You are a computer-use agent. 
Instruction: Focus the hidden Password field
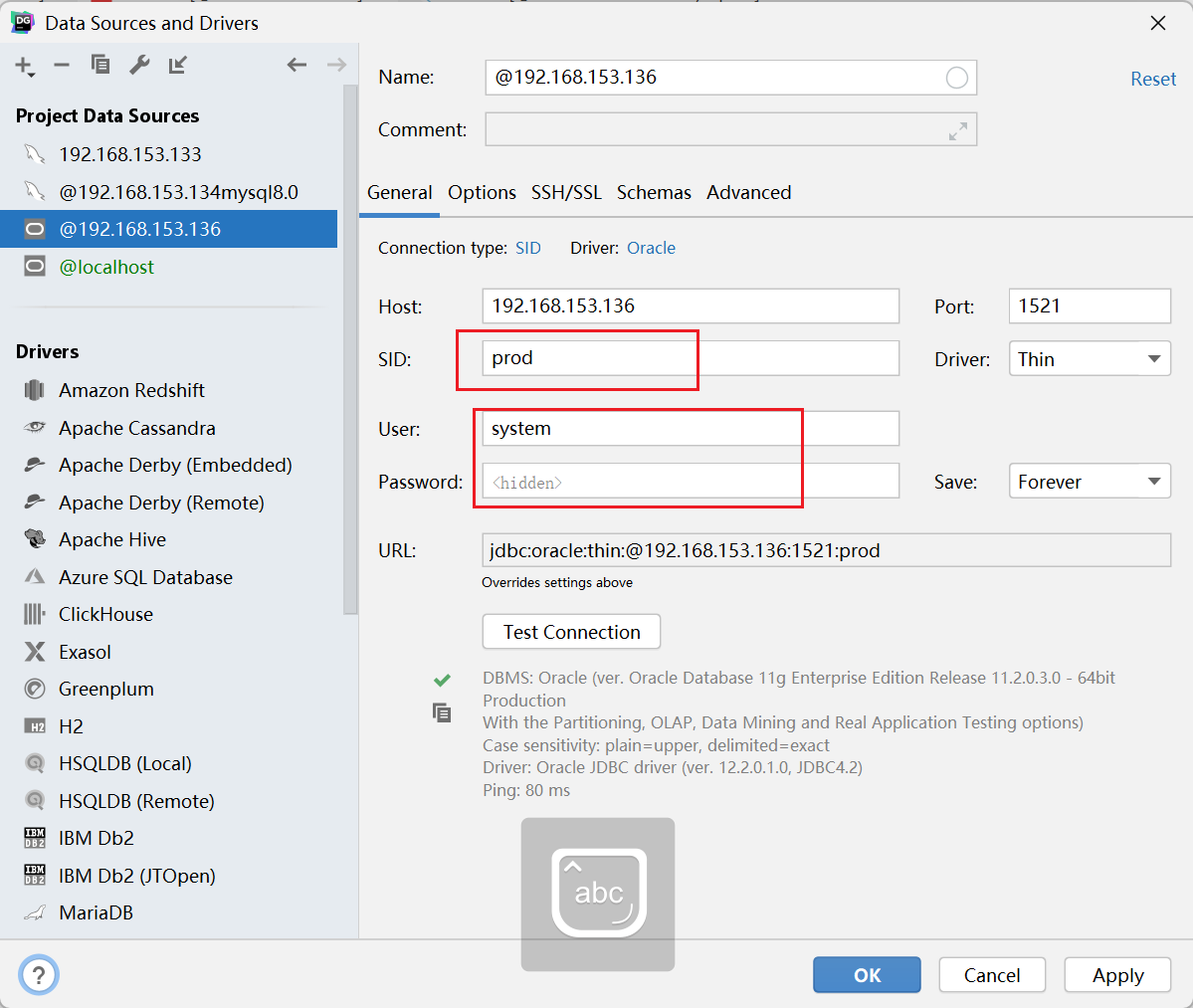[x=691, y=482]
